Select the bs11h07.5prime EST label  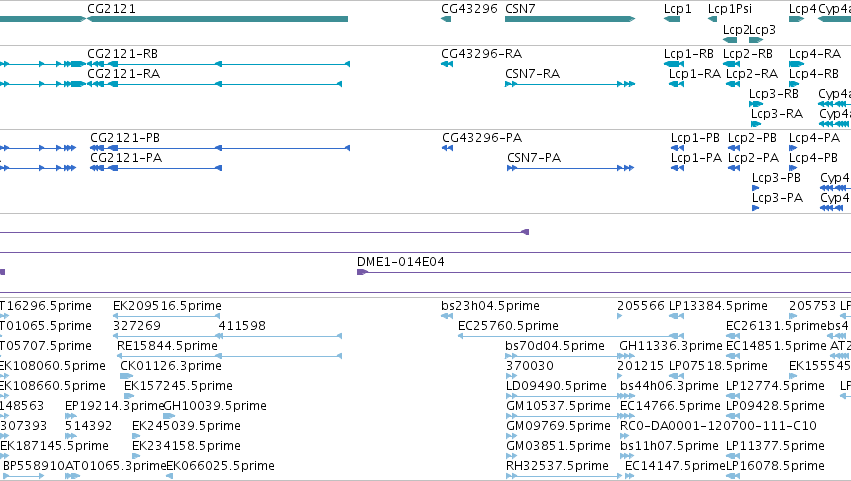tap(669, 447)
